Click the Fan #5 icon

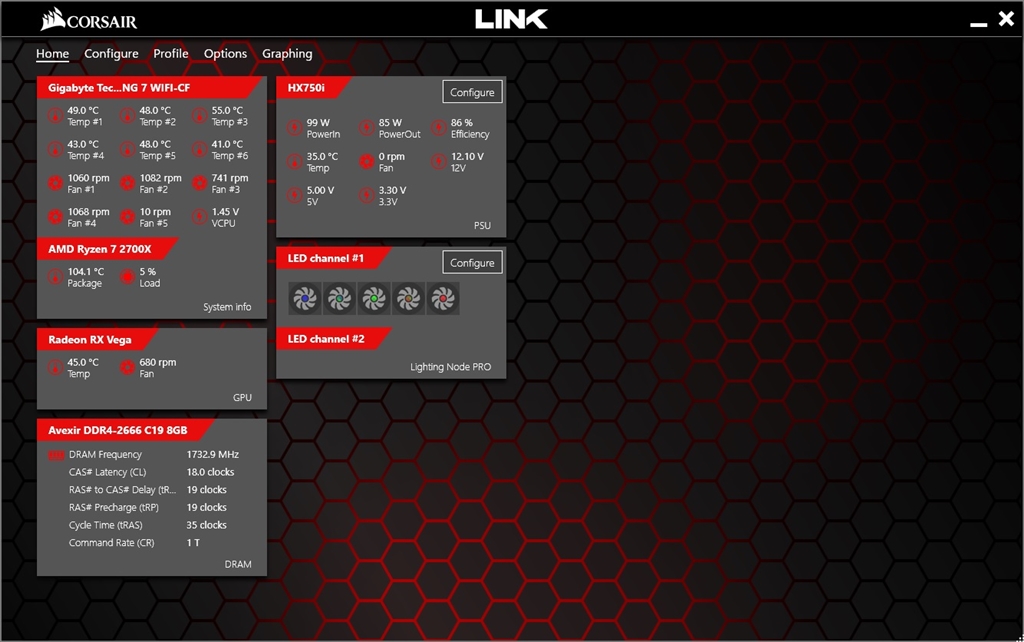pyautogui.click(x=127, y=217)
